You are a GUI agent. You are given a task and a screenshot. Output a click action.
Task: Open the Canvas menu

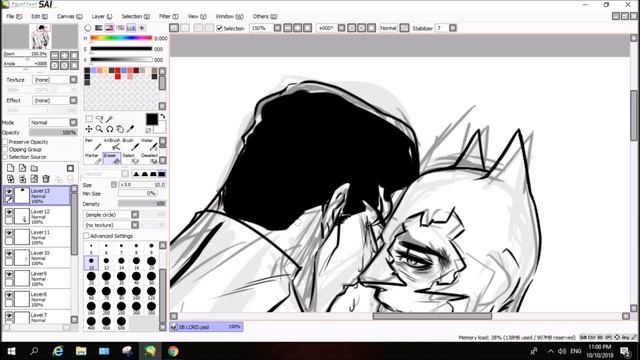[69, 16]
